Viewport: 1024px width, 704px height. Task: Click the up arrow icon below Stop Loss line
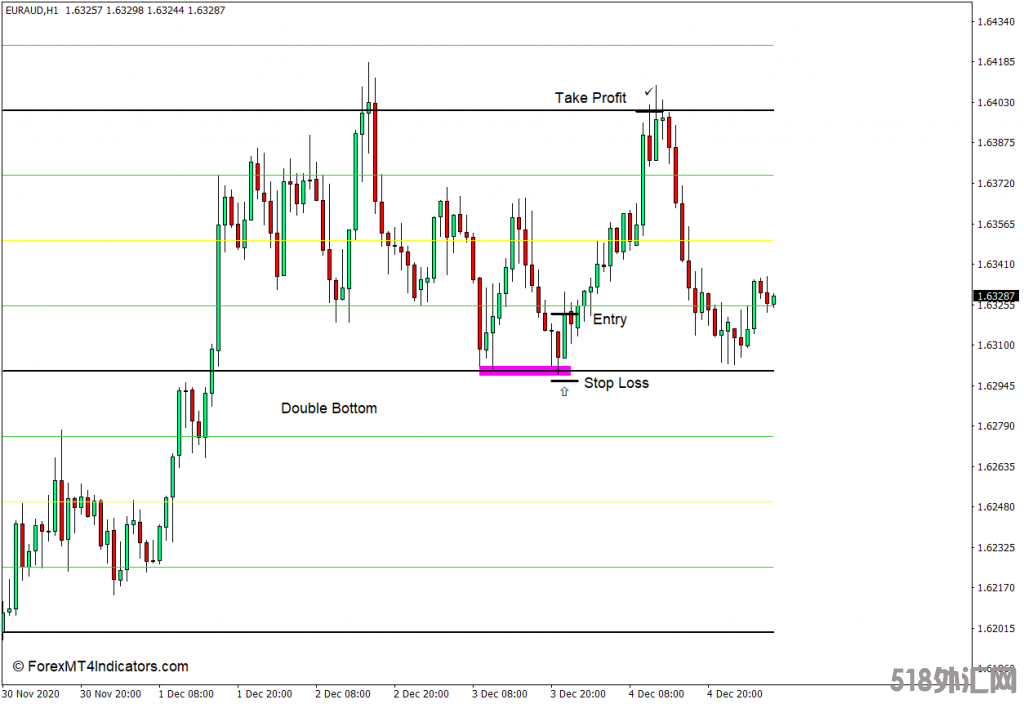click(564, 392)
